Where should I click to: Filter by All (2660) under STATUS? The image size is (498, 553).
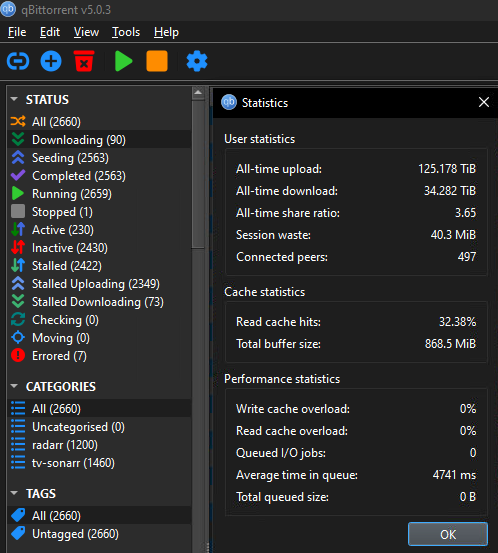(x=99, y=121)
